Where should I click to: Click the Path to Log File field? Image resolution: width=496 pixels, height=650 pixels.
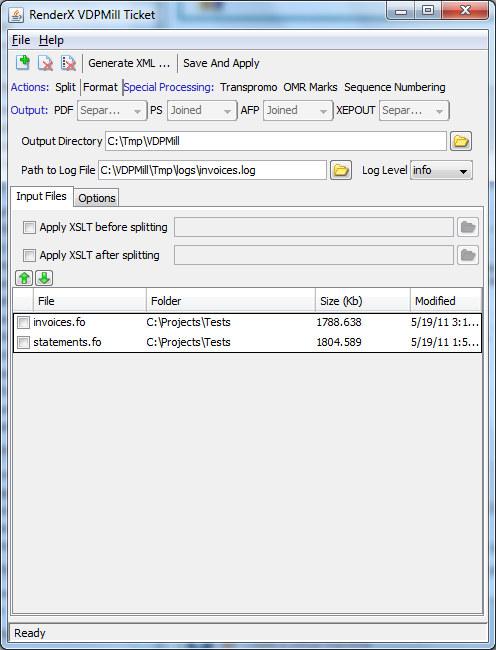[212, 170]
